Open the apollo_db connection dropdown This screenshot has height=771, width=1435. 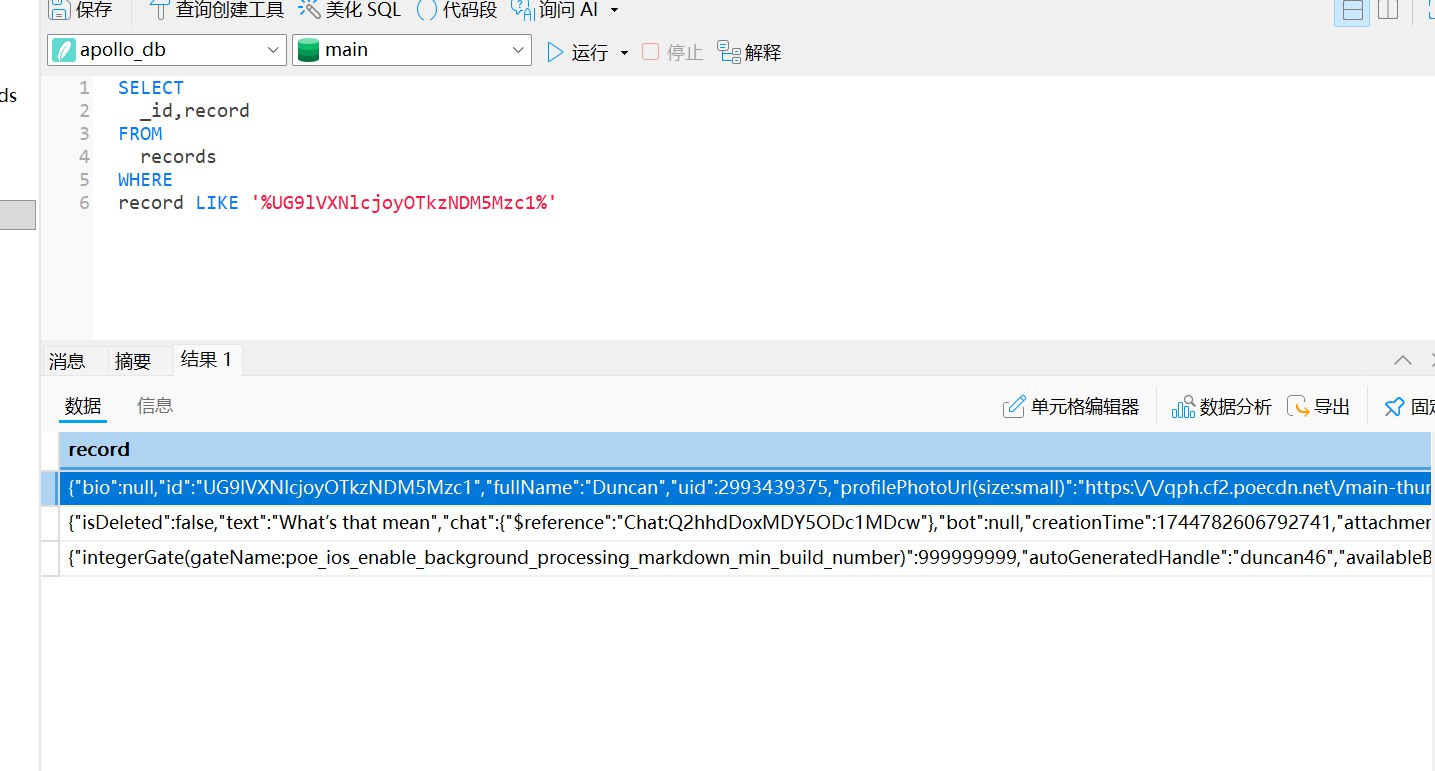(x=166, y=50)
